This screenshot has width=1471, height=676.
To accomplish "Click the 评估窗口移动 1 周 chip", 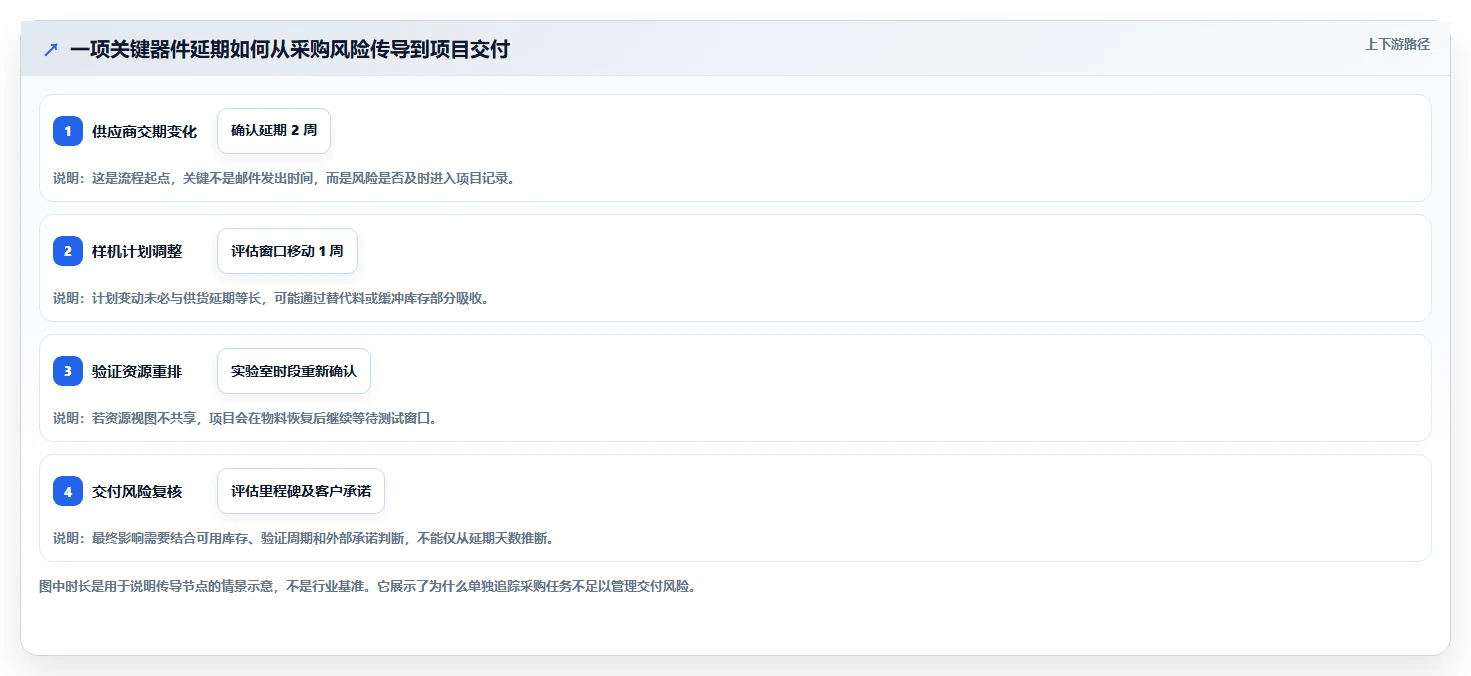I will click(x=287, y=251).
